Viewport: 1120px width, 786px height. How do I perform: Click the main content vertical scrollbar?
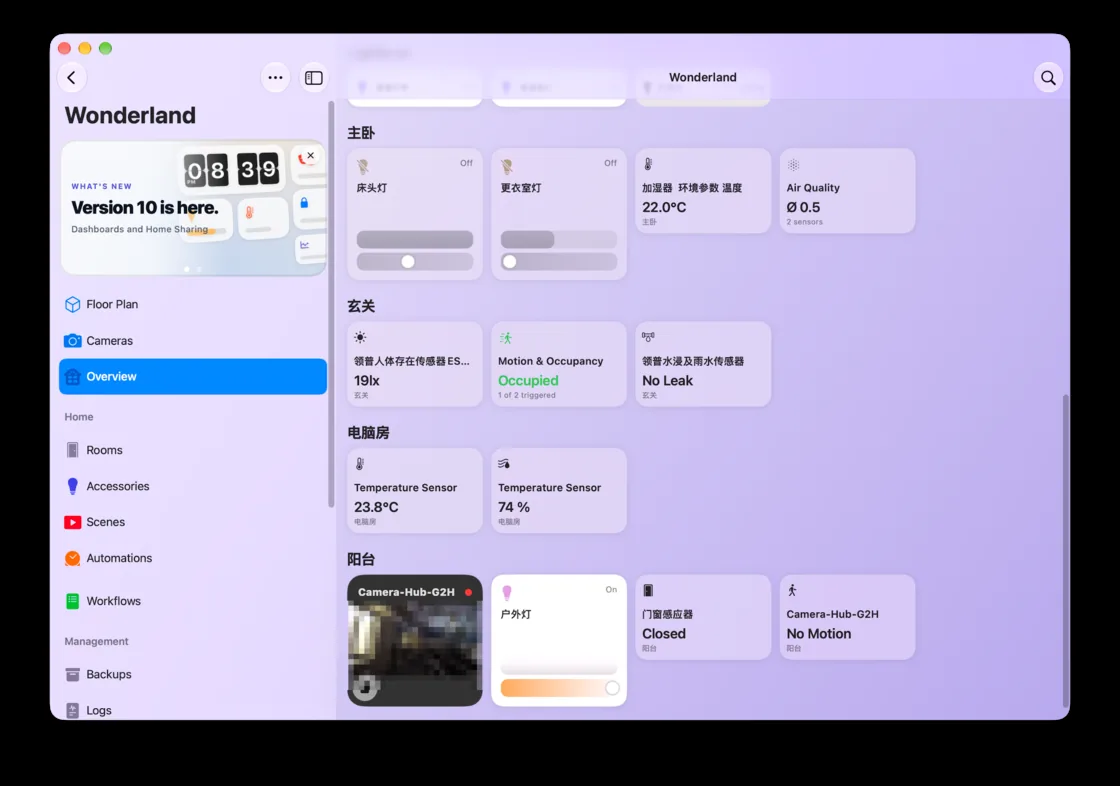tap(1066, 550)
